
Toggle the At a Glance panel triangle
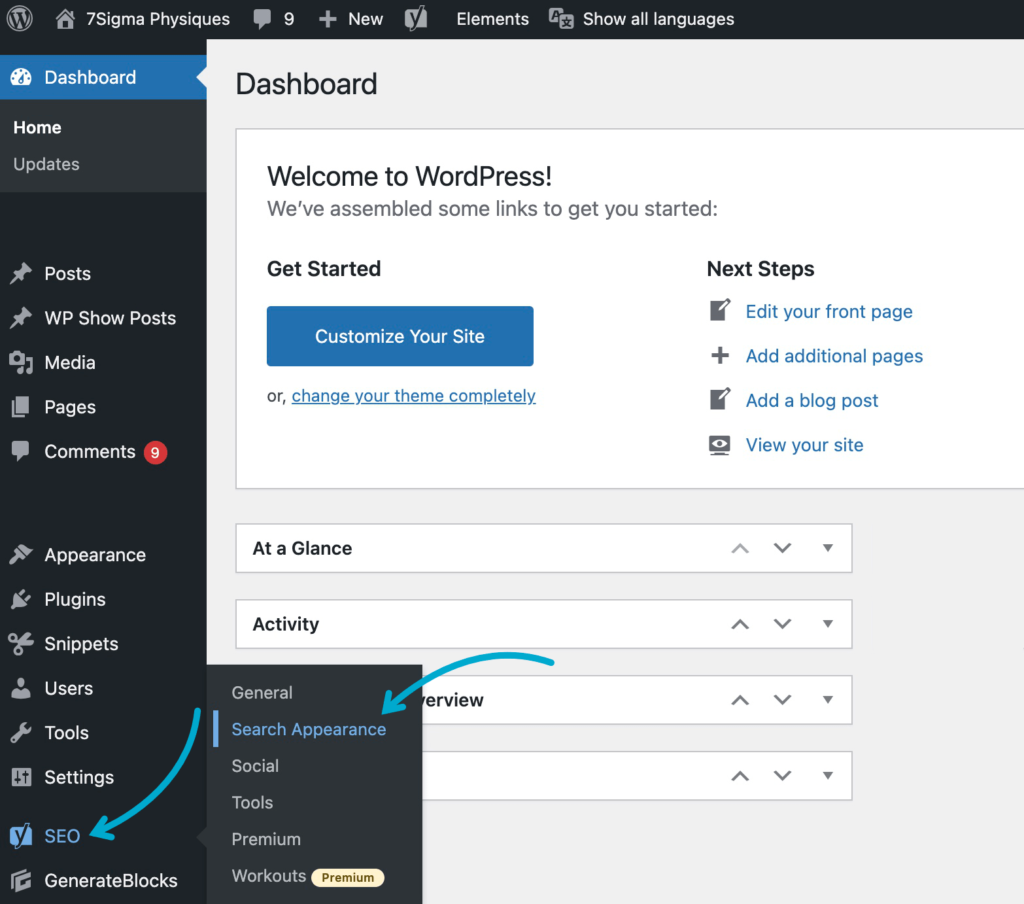tap(827, 548)
